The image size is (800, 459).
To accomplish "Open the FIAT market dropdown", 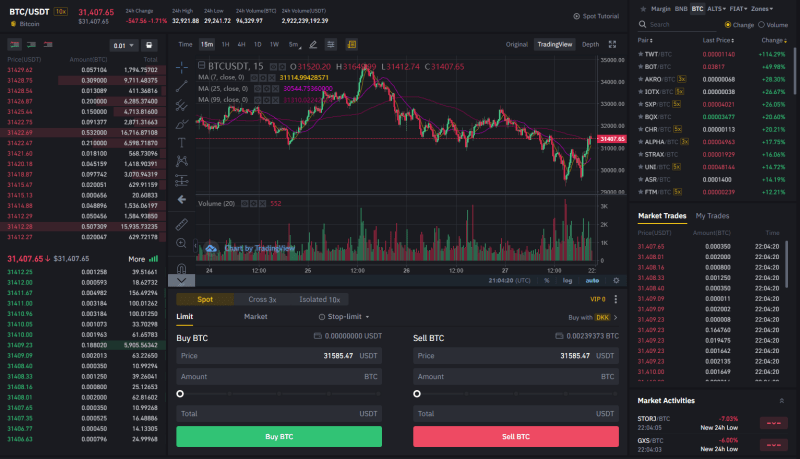I will 738,9.
